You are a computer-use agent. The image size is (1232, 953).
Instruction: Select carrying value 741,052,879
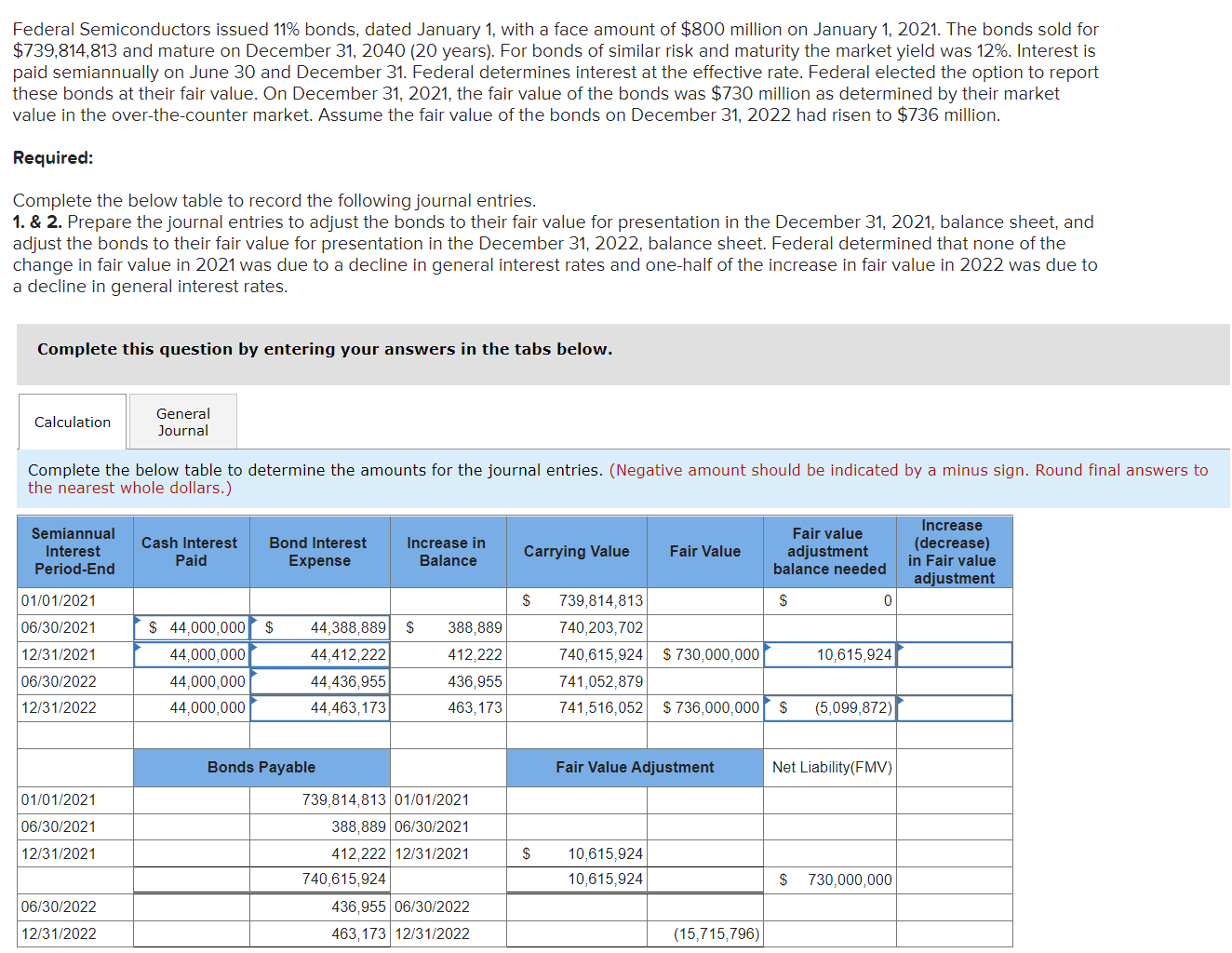(577, 682)
